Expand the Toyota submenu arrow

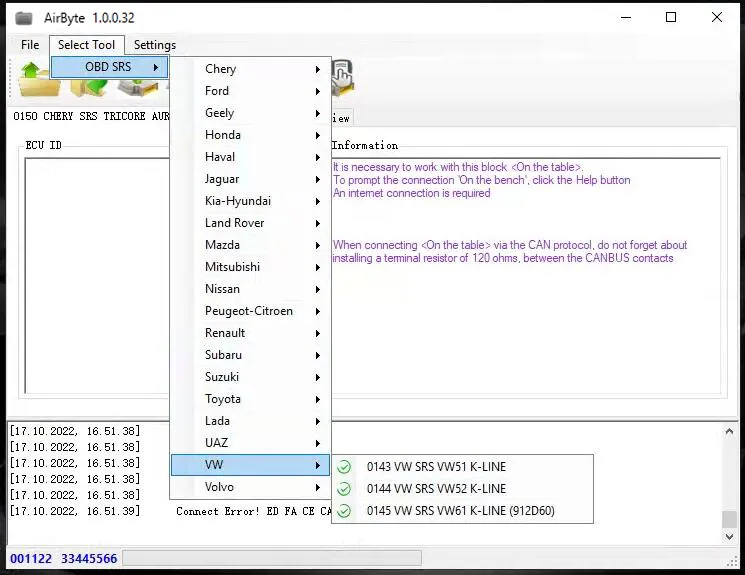coord(318,399)
